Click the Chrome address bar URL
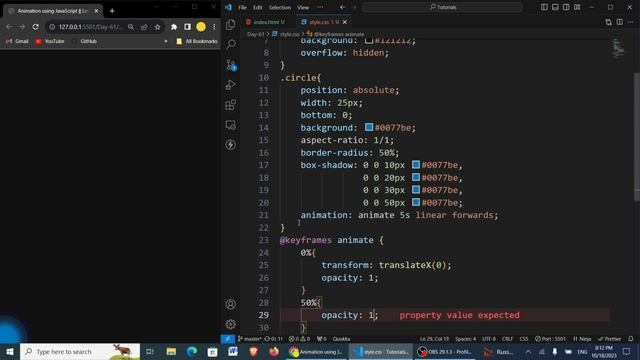The width and height of the screenshot is (640, 360). 90,27
